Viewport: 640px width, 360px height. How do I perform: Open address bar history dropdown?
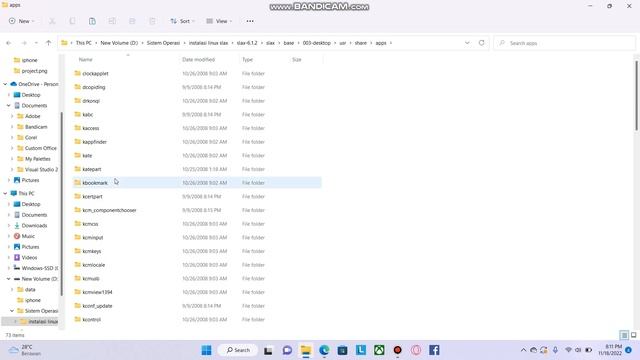[467, 43]
